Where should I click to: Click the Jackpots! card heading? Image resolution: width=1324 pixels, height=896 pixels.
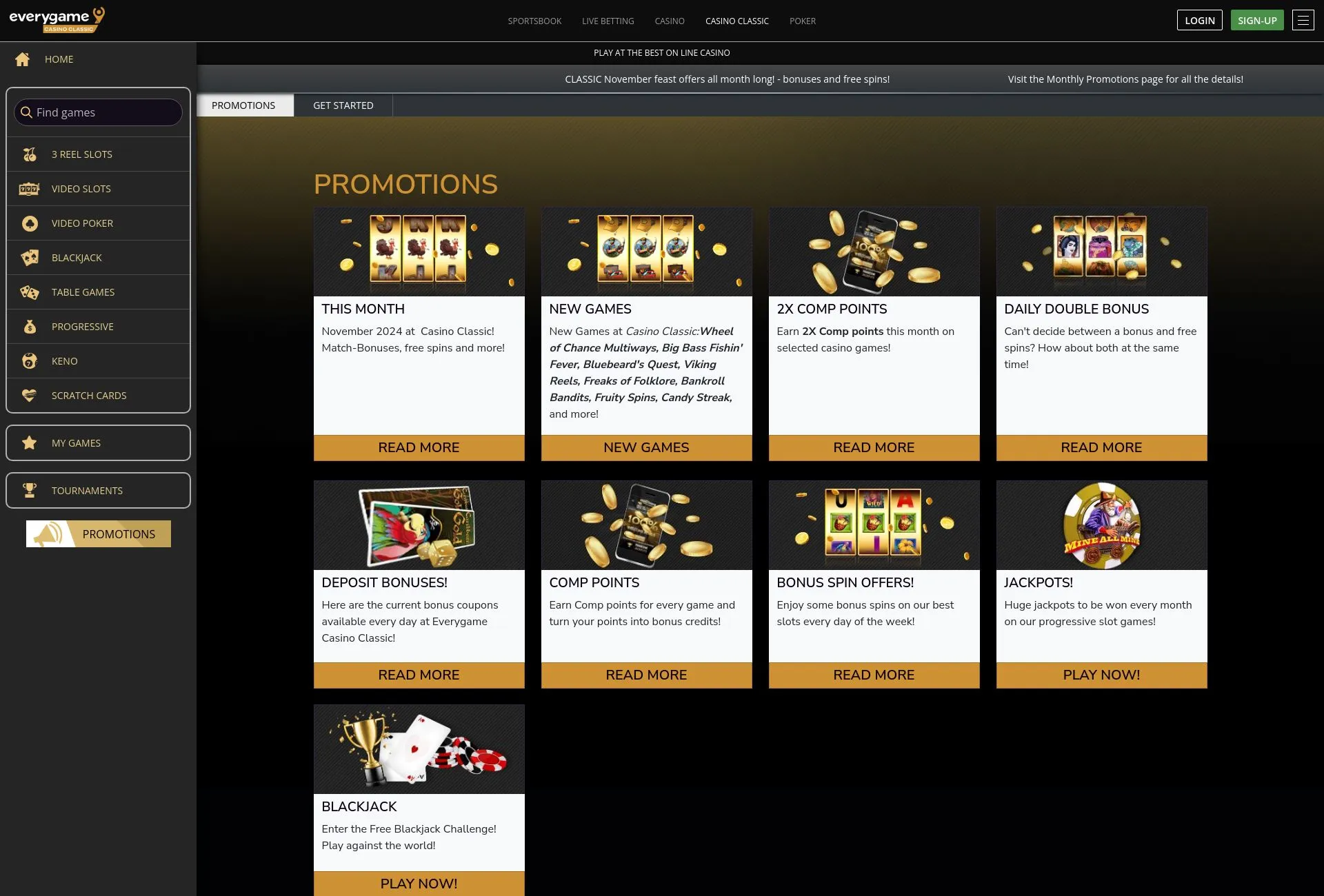1038,582
